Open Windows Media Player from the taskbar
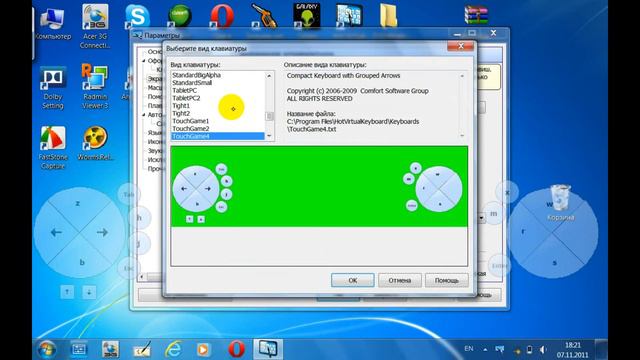This screenshot has height=360, width=640. [203, 349]
